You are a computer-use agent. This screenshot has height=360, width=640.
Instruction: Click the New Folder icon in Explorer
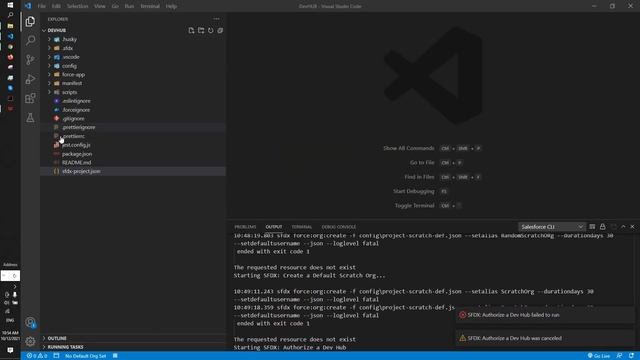(201, 31)
